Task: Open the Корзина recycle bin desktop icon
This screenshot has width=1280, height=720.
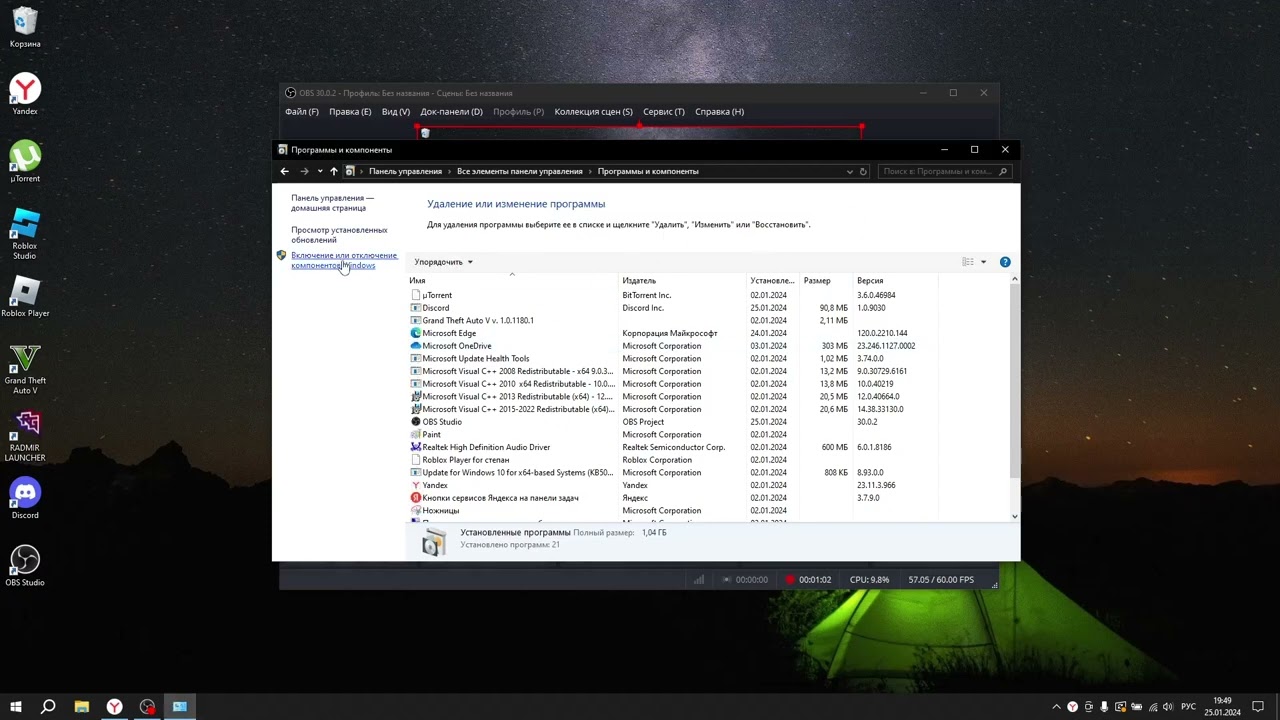Action: coord(25,28)
